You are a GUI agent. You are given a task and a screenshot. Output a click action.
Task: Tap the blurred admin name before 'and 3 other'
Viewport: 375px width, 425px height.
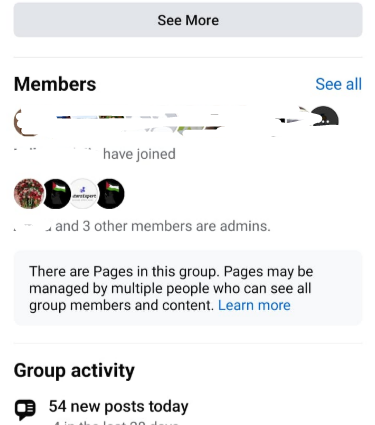[33, 226]
